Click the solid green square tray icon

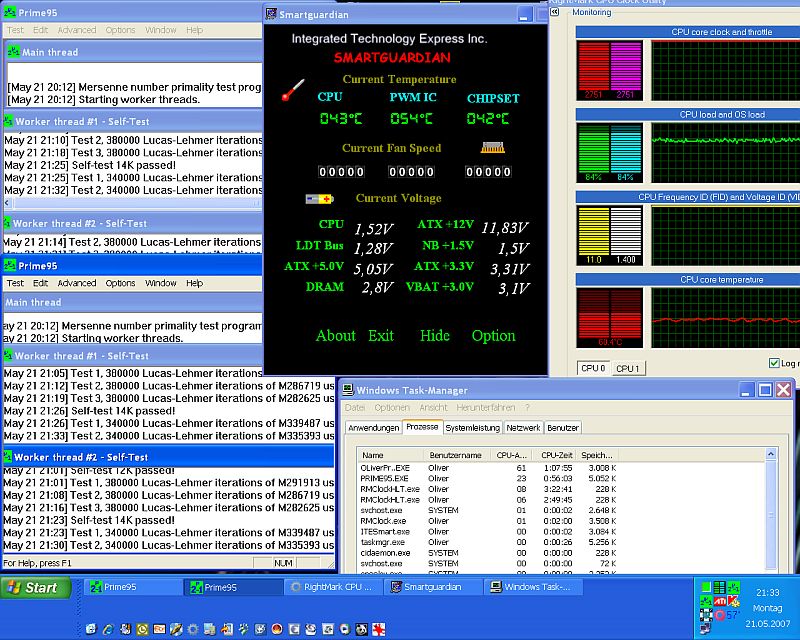(x=706, y=587)
